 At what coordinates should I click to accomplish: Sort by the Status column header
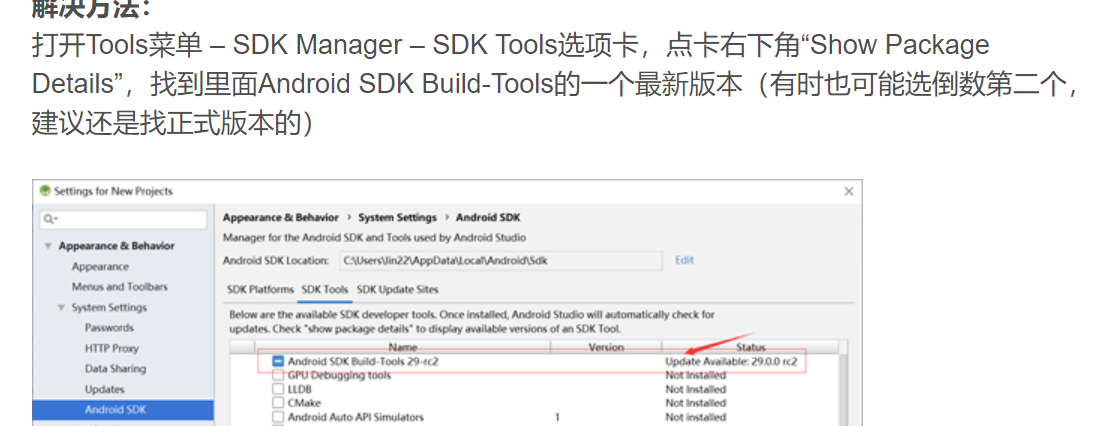tap(750, 347)
